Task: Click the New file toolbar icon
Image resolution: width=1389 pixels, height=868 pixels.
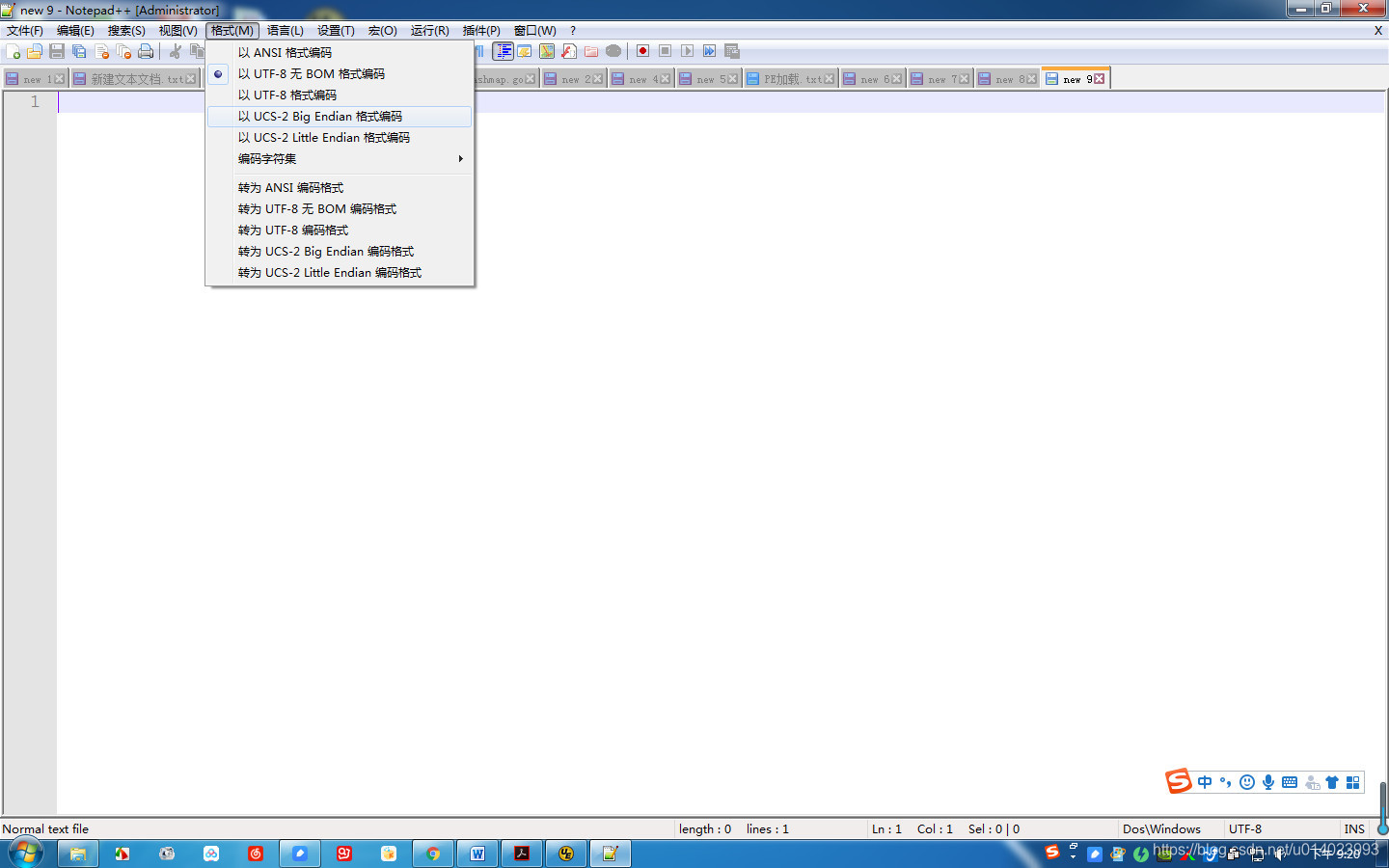Action: (13, 51)
